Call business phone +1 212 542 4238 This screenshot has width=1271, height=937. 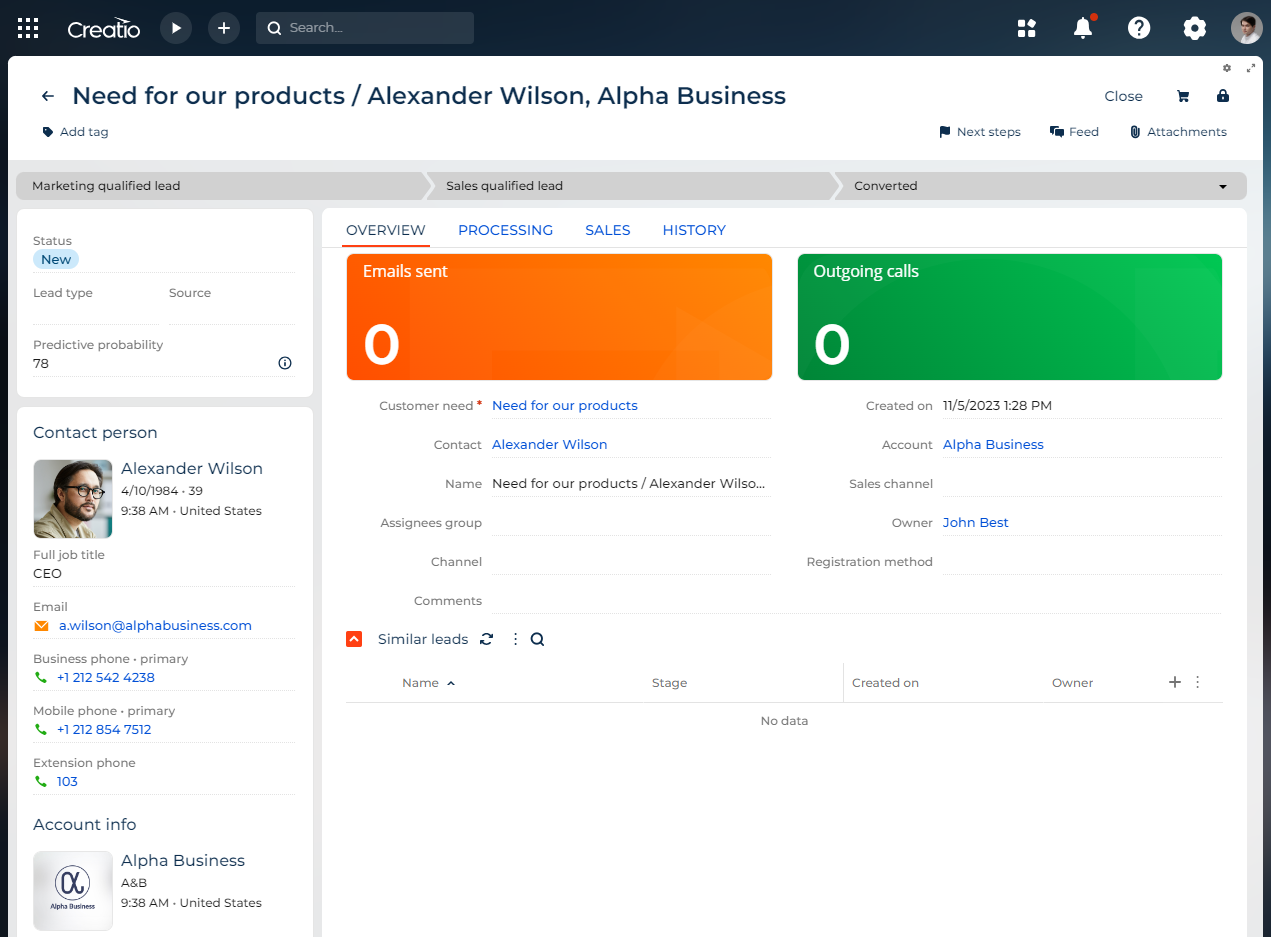(x=106, y=678)
